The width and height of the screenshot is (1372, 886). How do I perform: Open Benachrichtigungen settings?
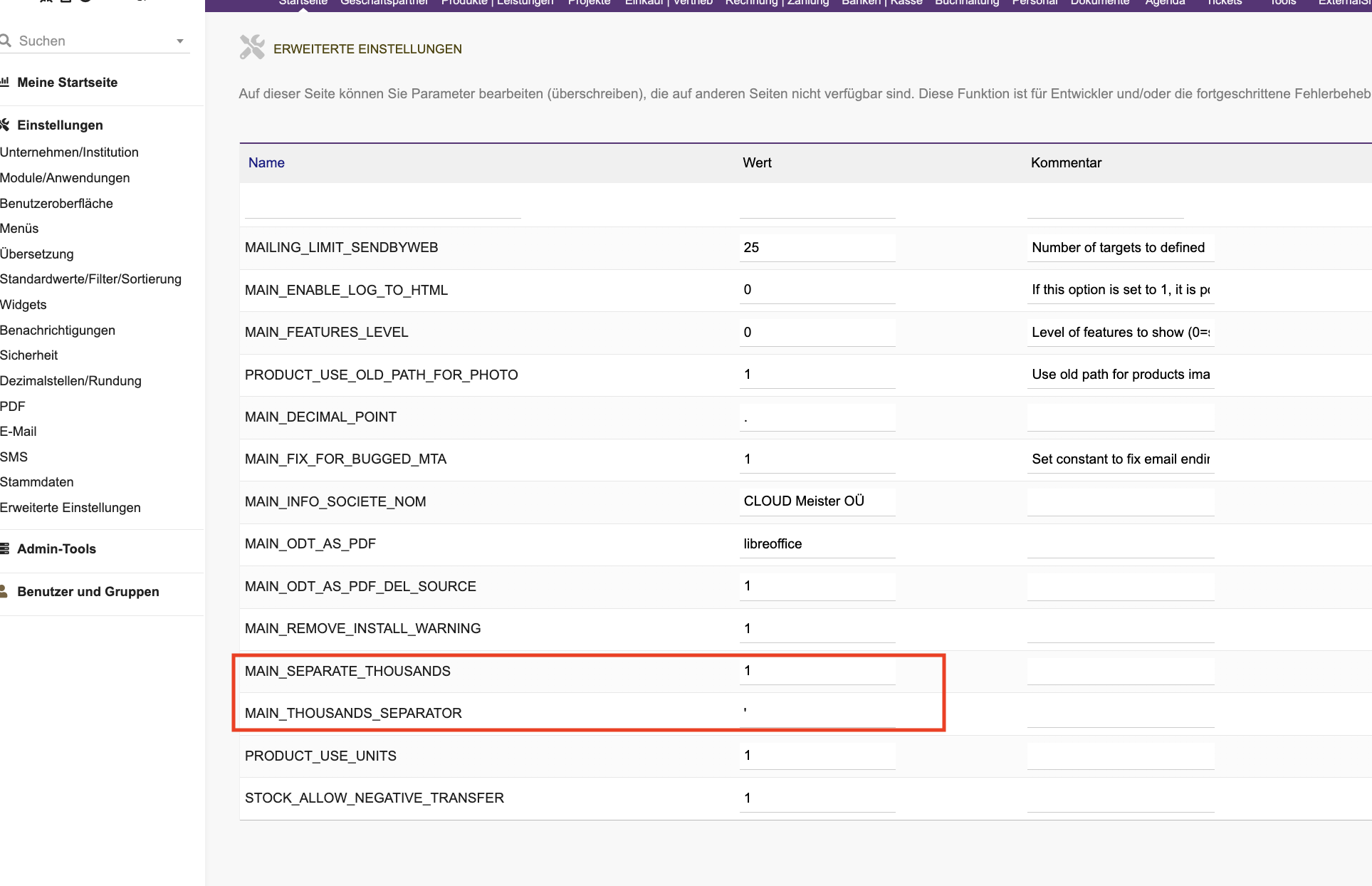coord(58,330)
